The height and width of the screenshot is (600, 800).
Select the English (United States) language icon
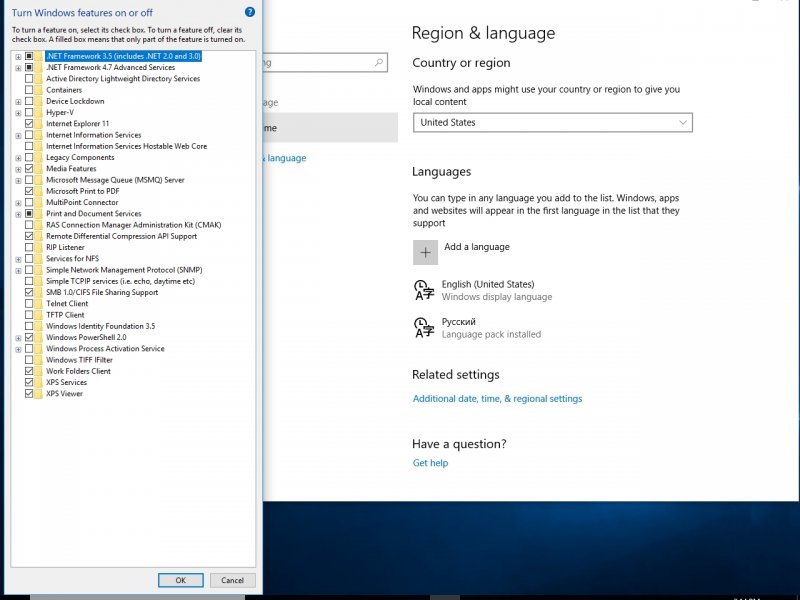tap(423, 290)
